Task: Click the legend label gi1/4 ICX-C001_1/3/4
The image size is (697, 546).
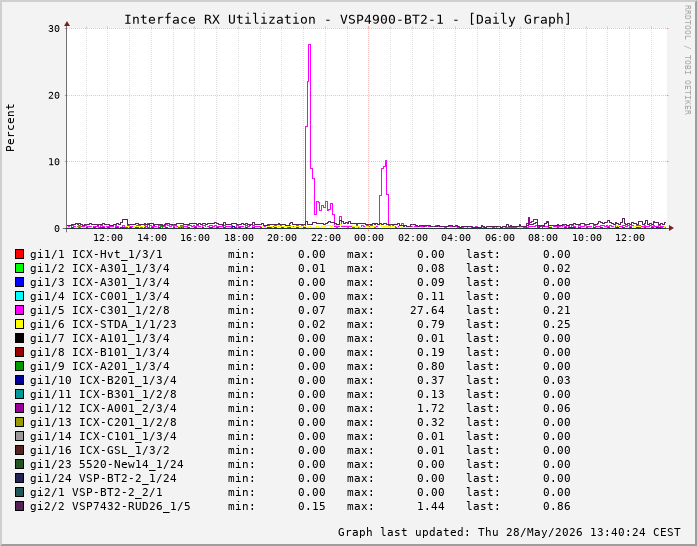Action: pyautogui.click(x=100, y=296)
